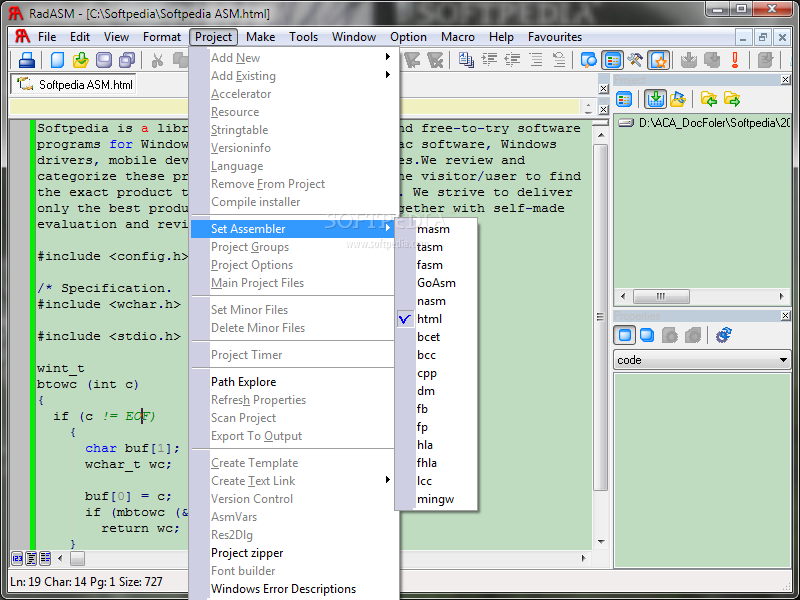Click the Project panel horizontal scrollbar thumb
This screenshot has width=800, height=600.
click(661, 296)
